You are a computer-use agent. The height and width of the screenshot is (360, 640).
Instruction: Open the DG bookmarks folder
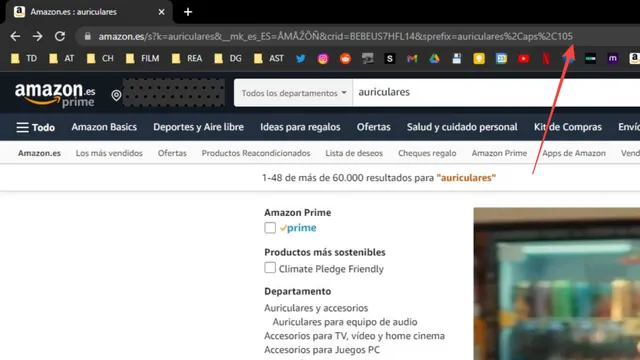point(228,58)
